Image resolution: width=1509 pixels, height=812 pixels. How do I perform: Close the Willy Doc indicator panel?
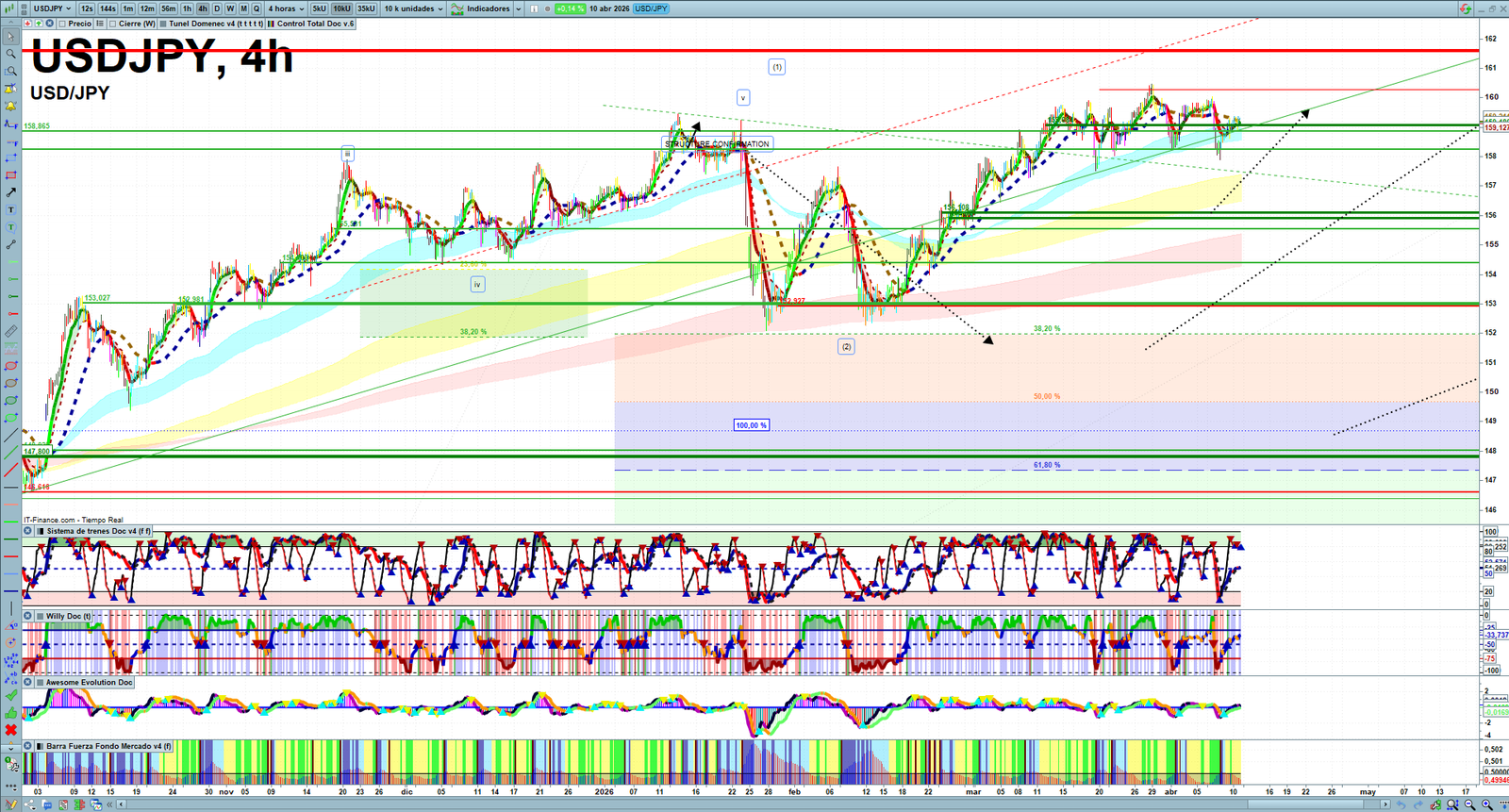pyautogui.click(x=28, y=616)
